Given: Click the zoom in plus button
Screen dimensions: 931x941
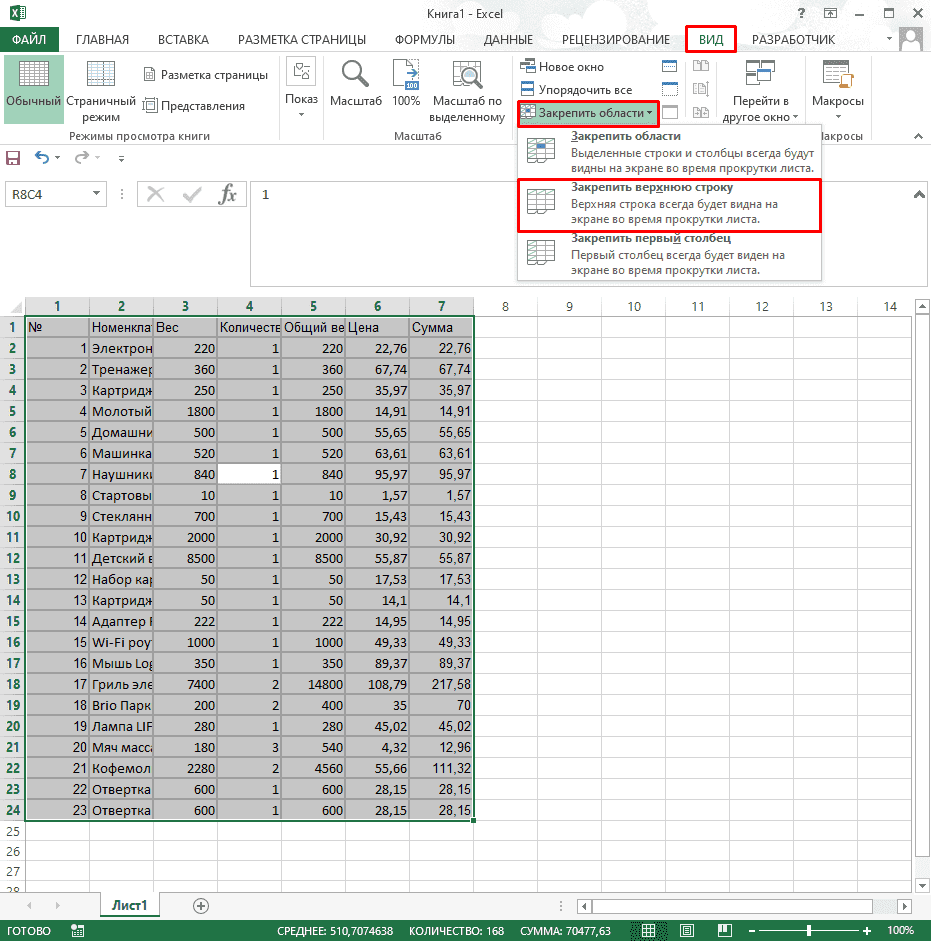Looking at the screenshot, I should click(x=866, y=931).
